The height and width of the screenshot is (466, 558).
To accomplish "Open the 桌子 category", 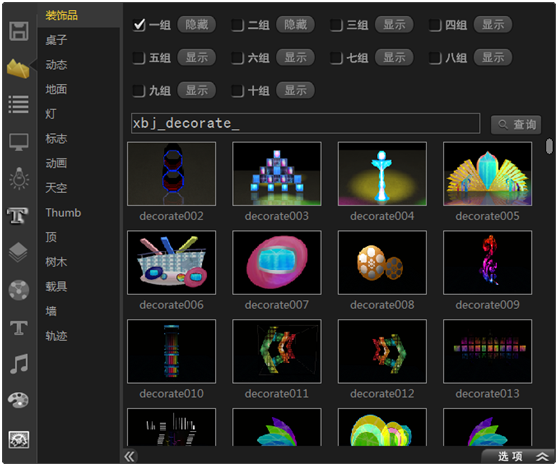I will pos(56,40).
